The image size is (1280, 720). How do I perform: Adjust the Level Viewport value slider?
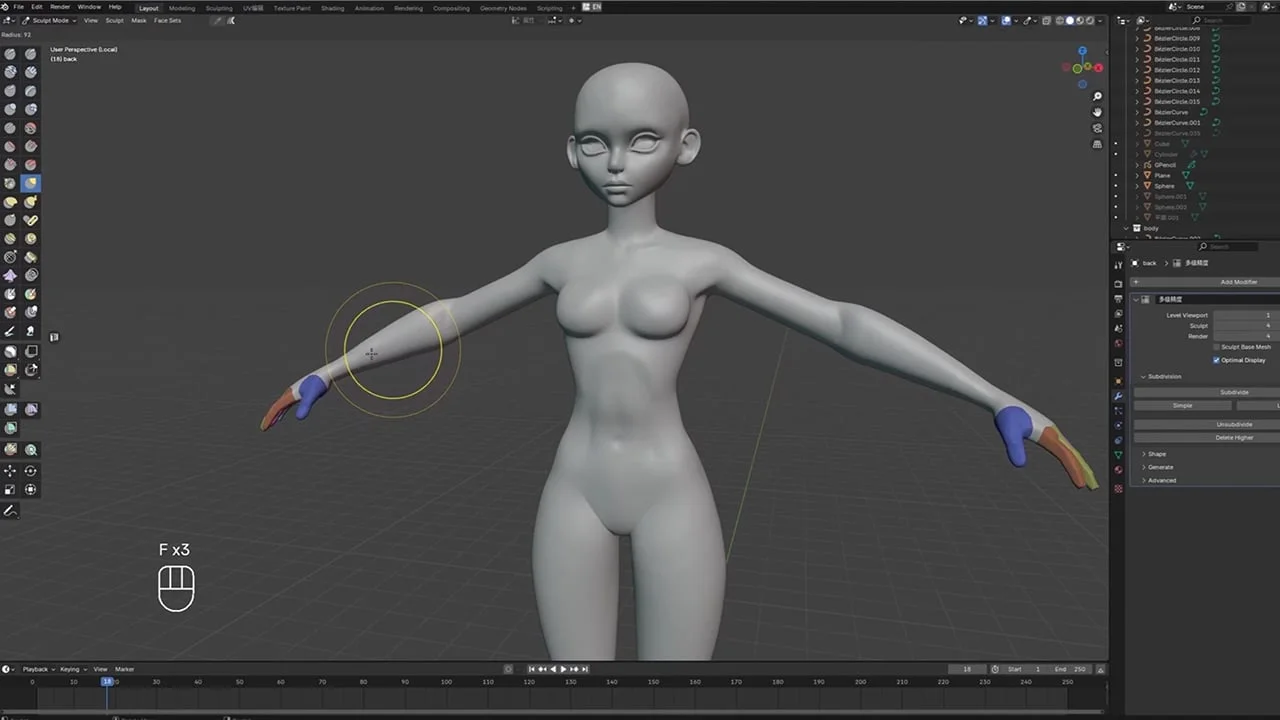(x=1241, y=315)
